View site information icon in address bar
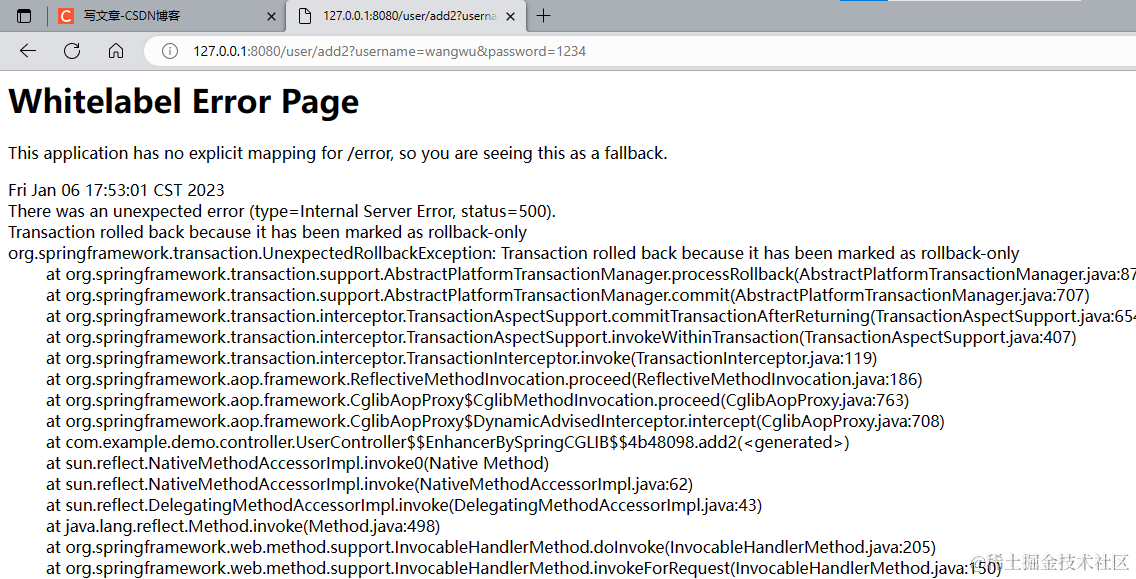This screenshot has width=1136, height=579. (170, 51)
